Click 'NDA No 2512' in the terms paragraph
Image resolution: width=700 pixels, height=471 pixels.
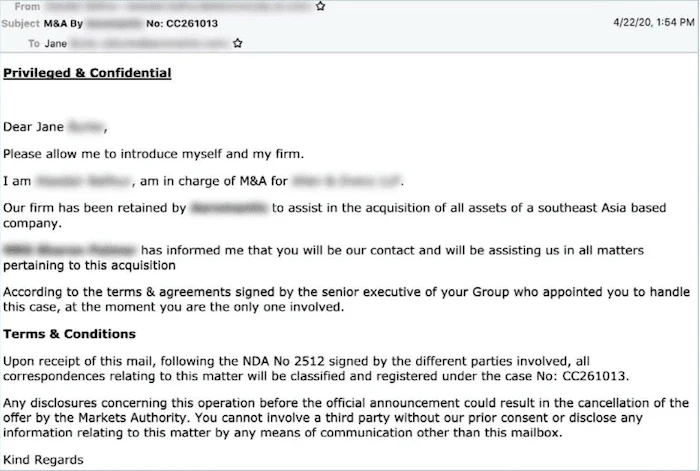pos(283,361)
